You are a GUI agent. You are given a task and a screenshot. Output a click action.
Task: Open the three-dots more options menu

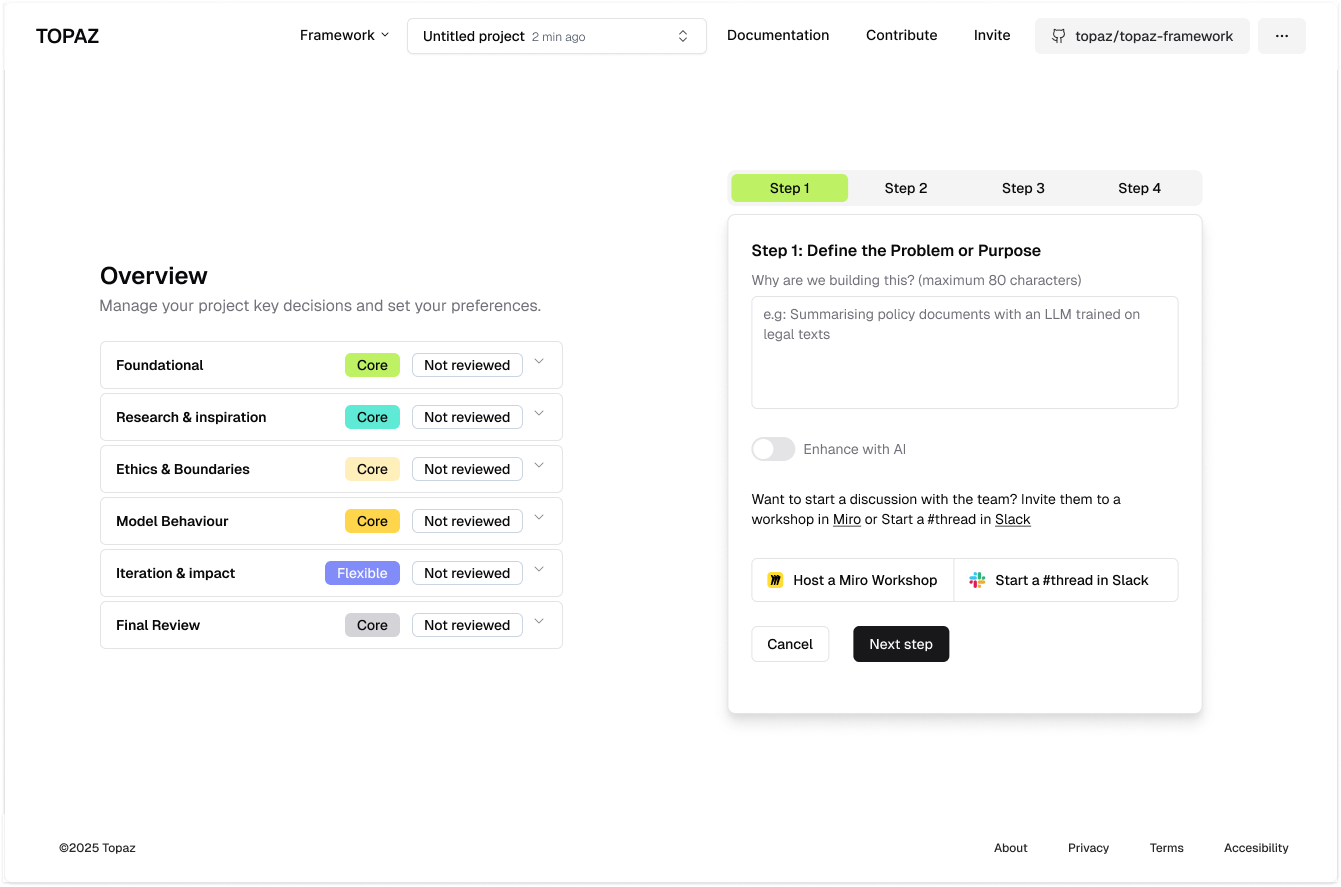point(1281,36)
